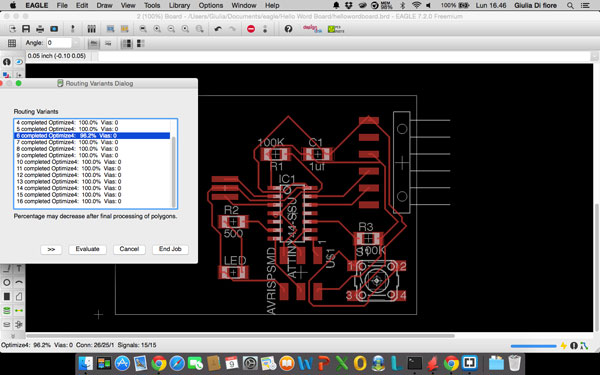Open the Options menu
600x375 pixels.
coord(210,5)
